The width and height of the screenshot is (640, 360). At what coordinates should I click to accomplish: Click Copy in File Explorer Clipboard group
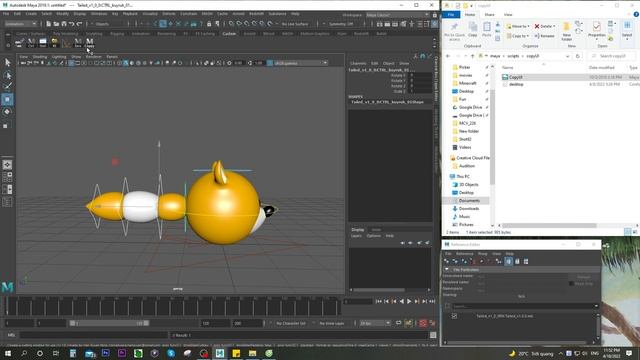(x=473, y=30)
